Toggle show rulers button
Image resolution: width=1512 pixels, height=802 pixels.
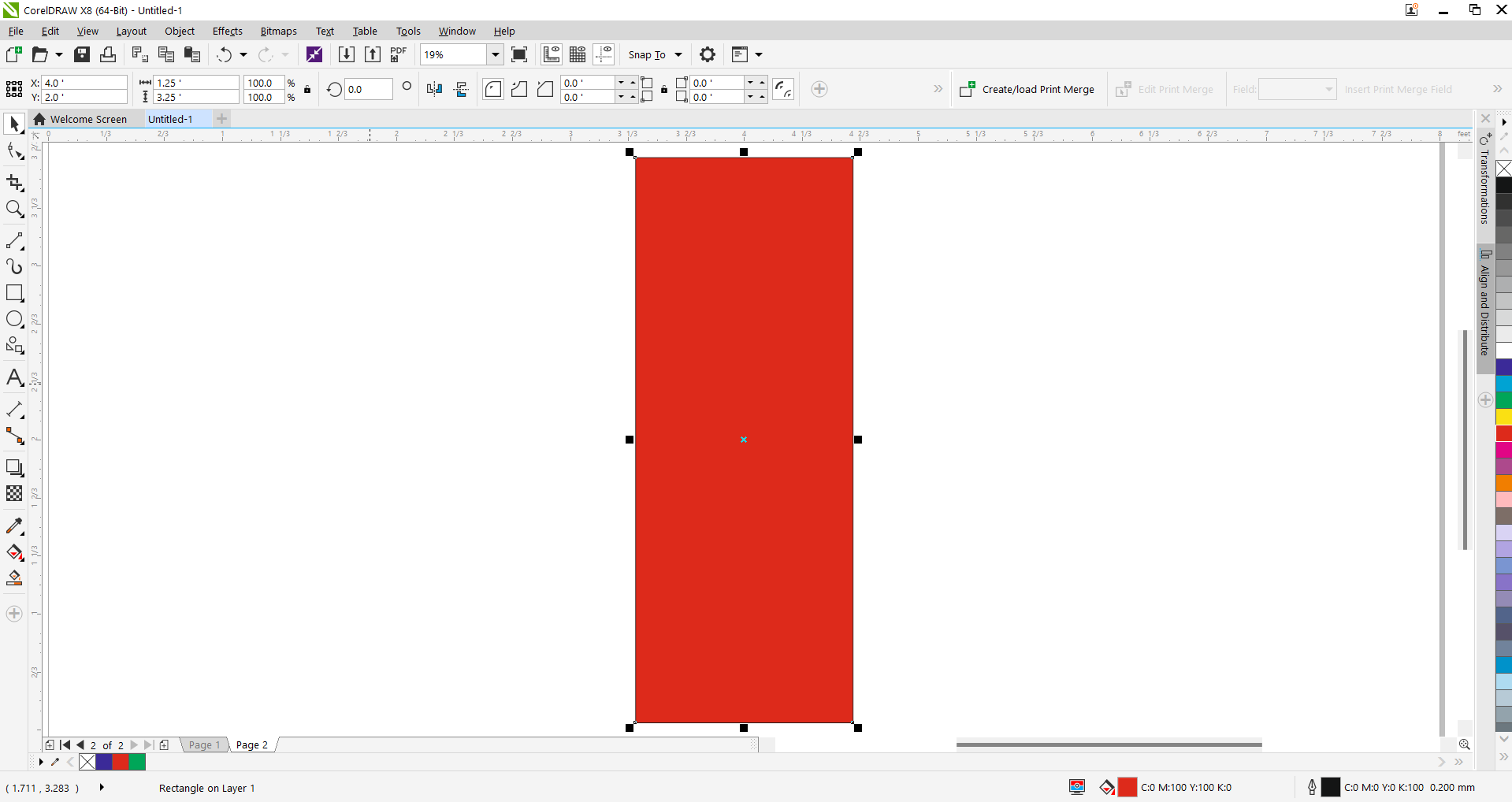click(x=552, y=54)
